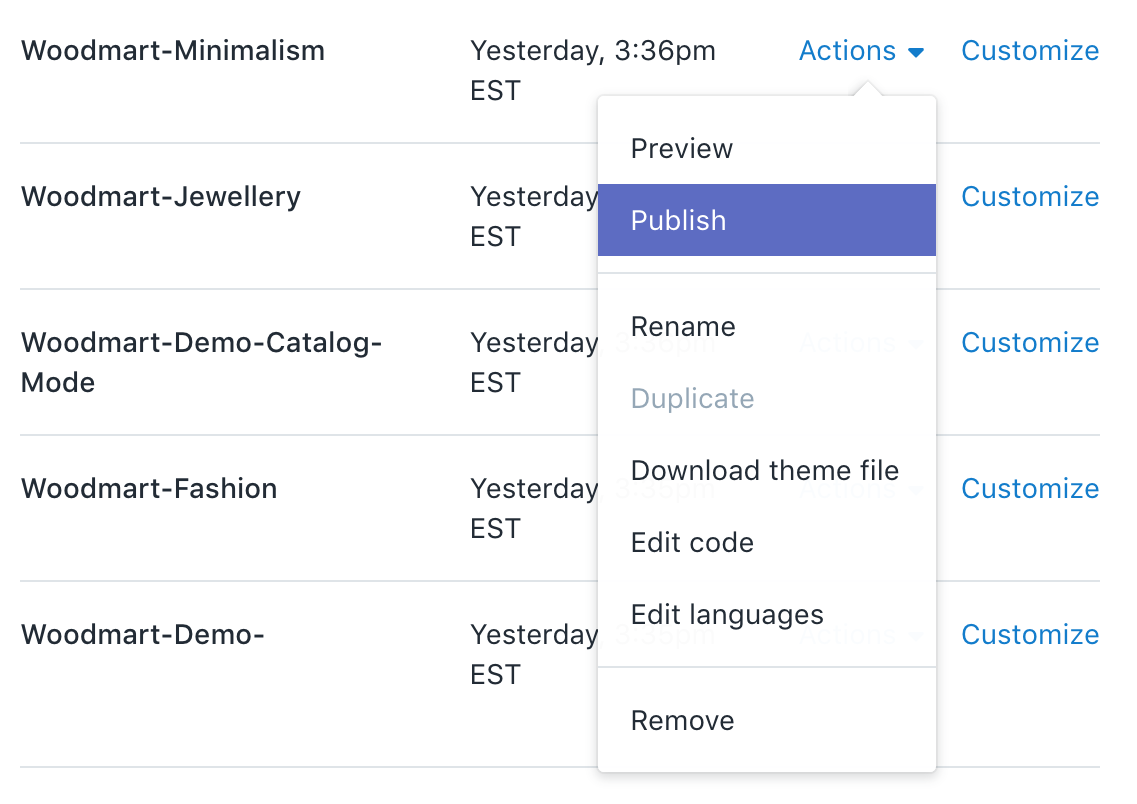Click Customize for Woodmart-Demo-Catalog-Mode

coord(1030,343)
